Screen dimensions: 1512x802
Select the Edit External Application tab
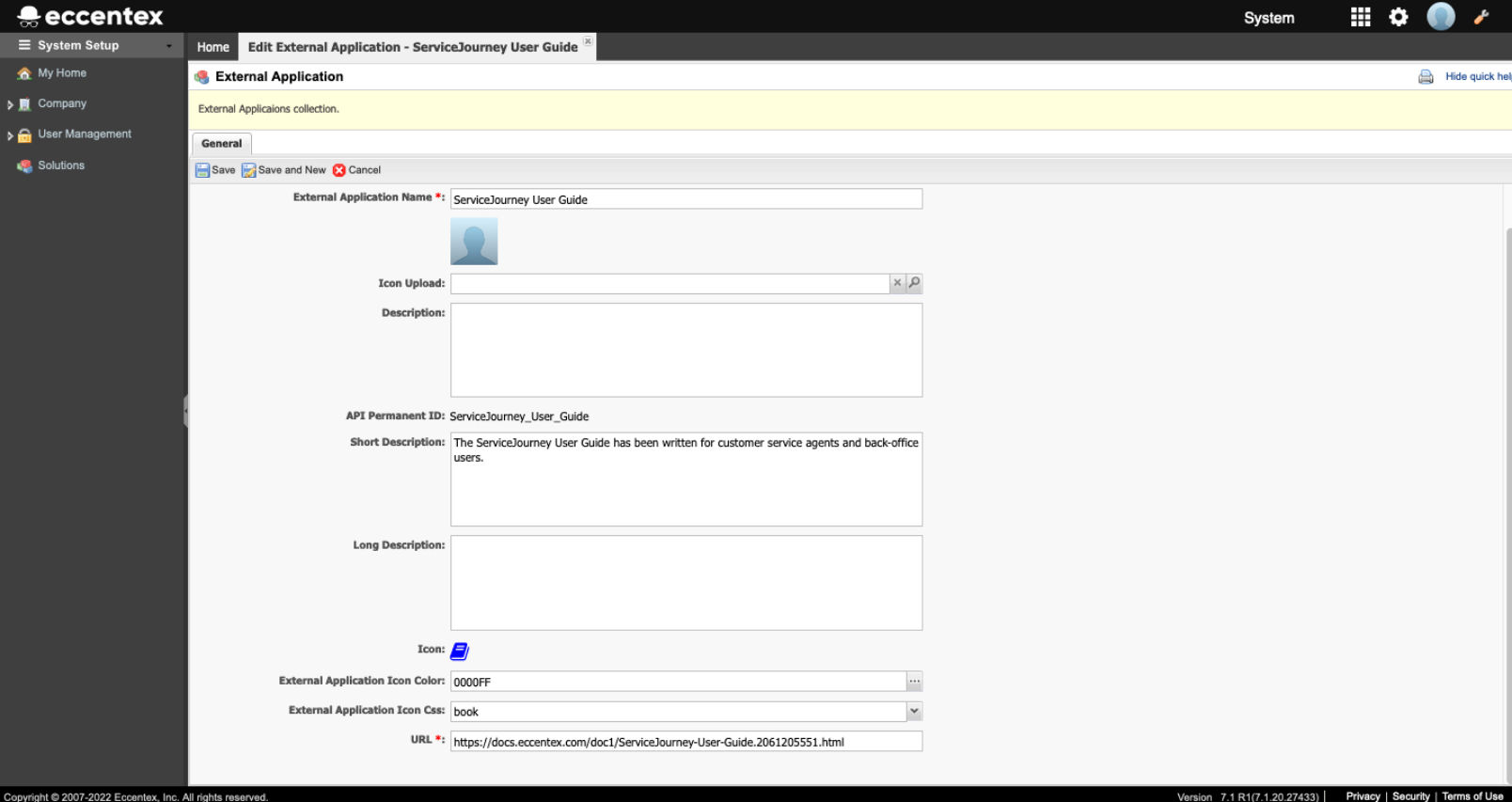(x=413, y=47)
